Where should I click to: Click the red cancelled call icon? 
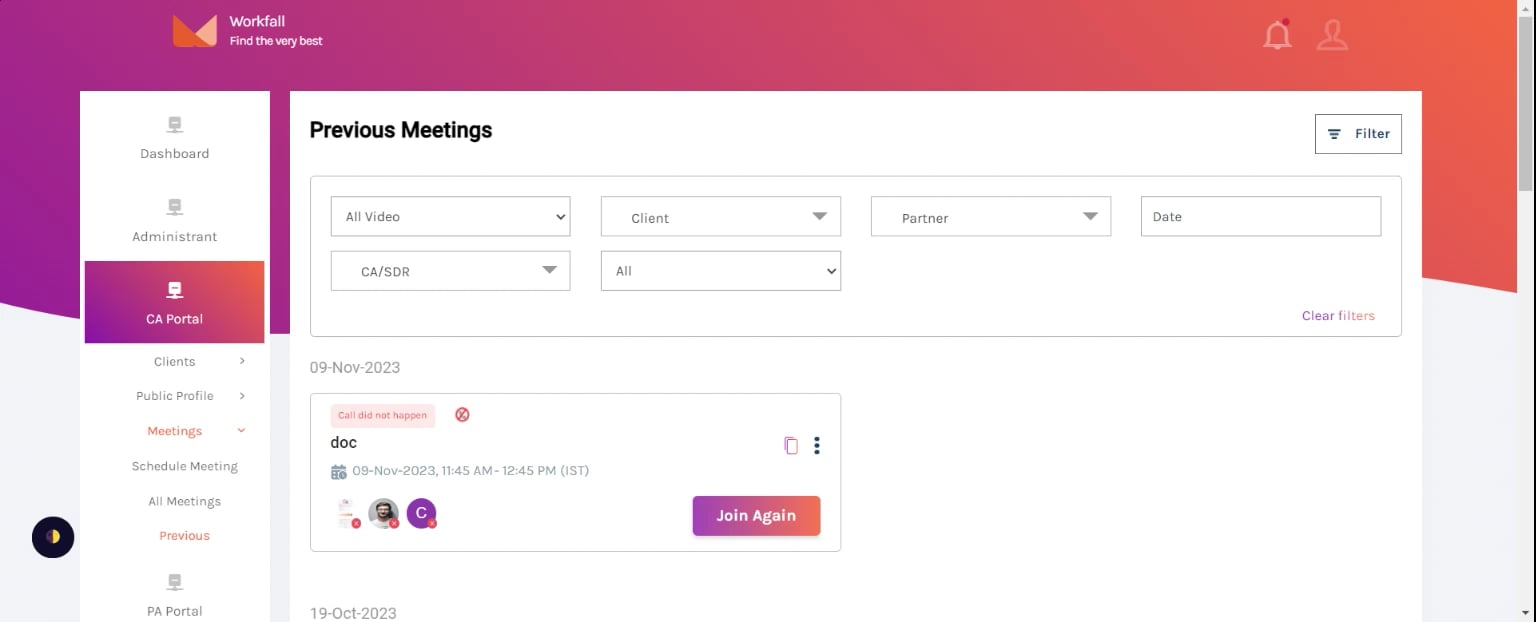(462, 414)
